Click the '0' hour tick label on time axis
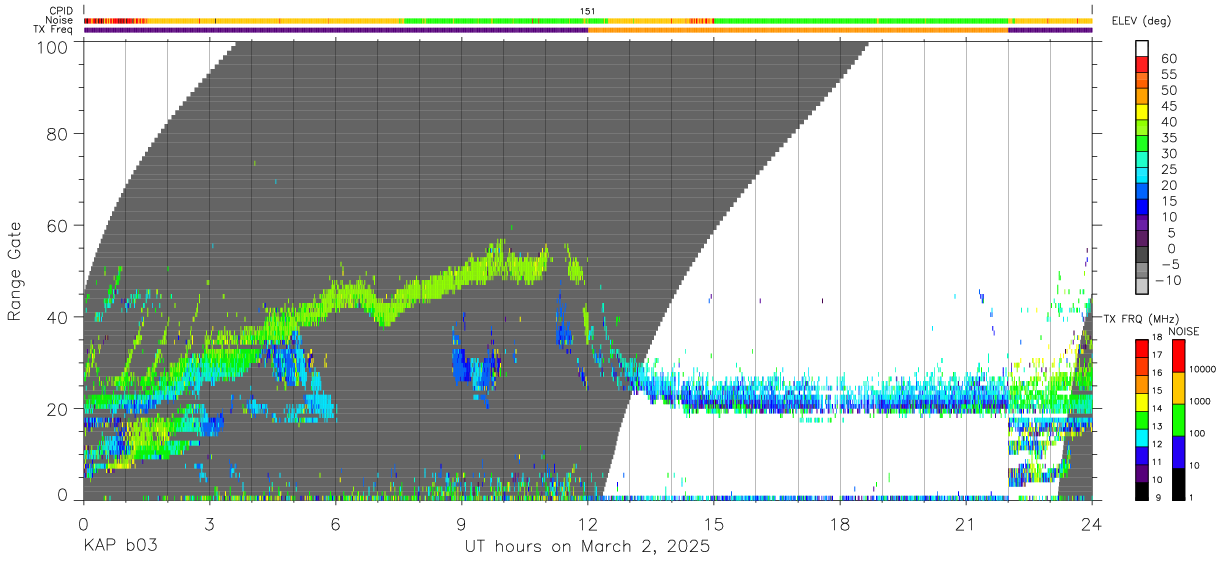 tap(83, 524)
